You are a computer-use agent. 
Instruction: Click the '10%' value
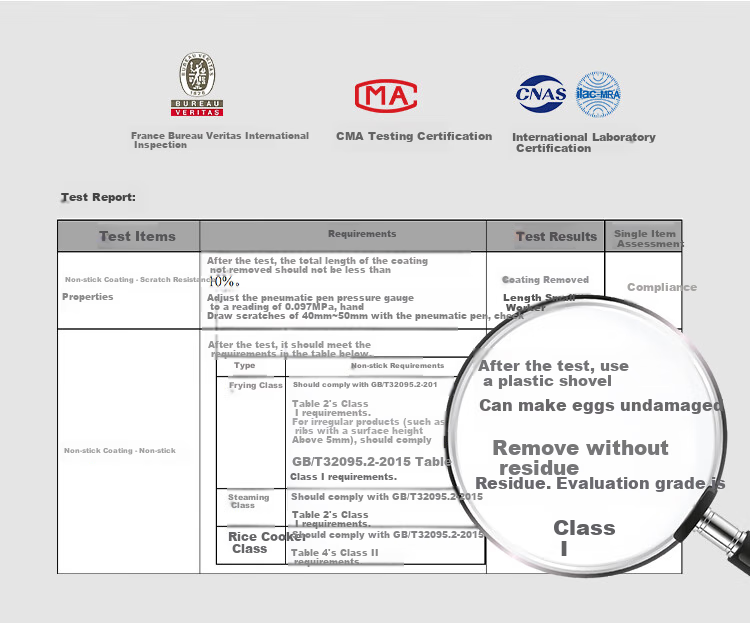click(x=224, y=281)
